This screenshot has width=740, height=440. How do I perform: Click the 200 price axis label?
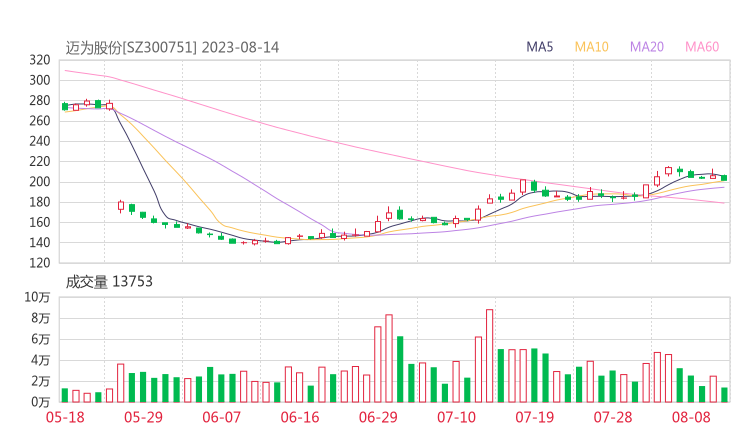pos(40,182)
